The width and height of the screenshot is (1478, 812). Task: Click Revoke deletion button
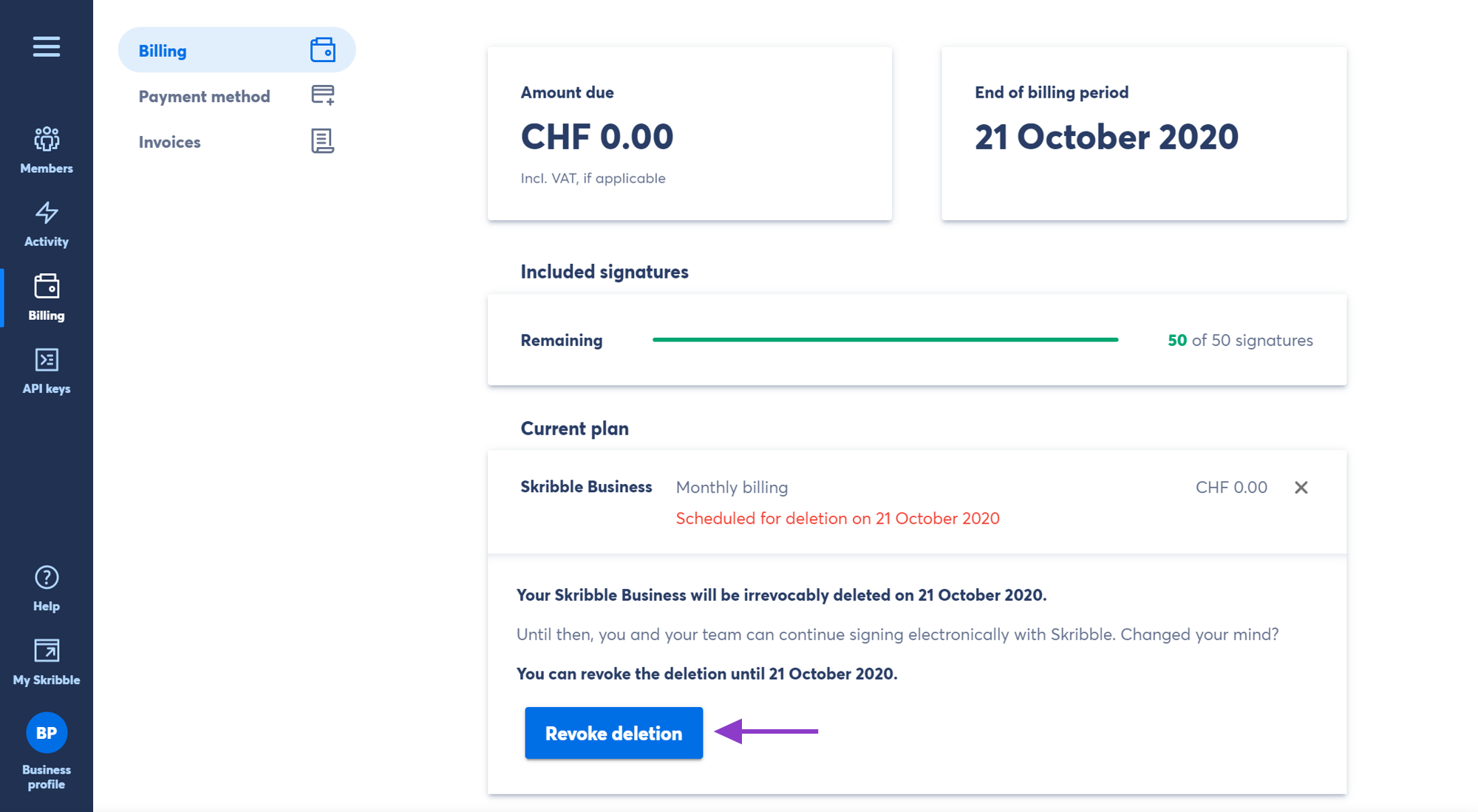pyautogui.click(x=613, y=732)
